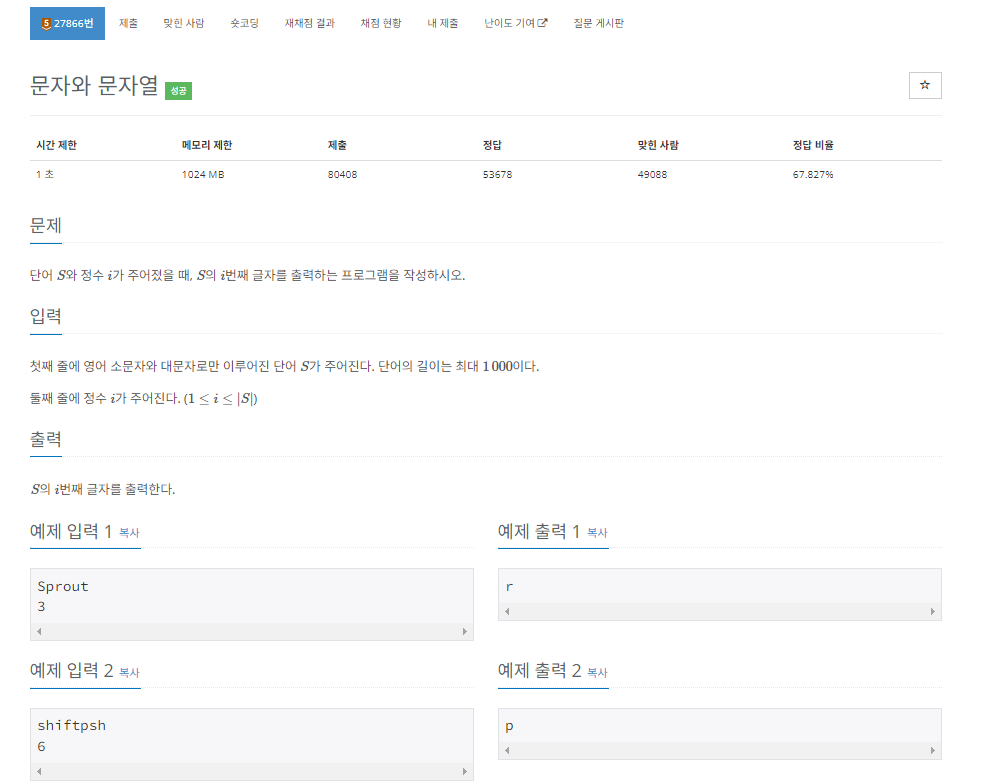The width and height of the screenshot is (982, 781).
Task: Click the bronze tier 5 badge icon
Action: pos(46,24)
